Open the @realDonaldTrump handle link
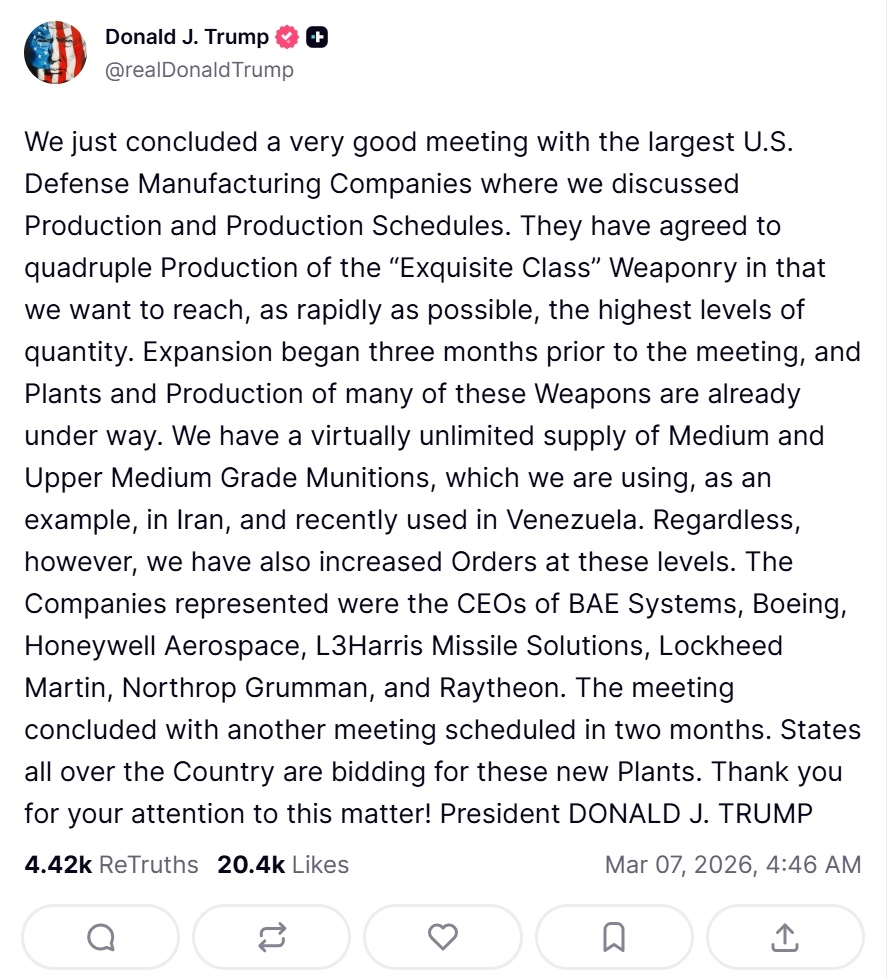The image size is (895, 979). click(x=199, y=70)
